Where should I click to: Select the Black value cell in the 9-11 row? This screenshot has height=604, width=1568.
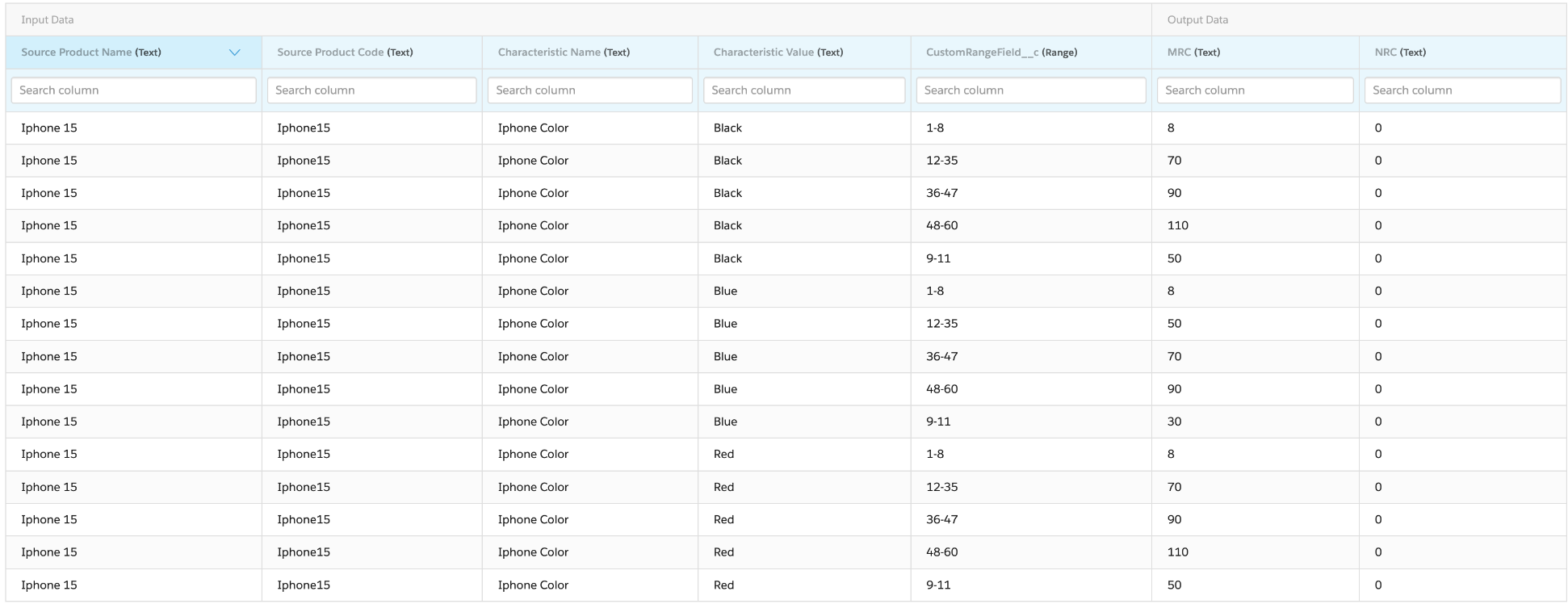(x=804, y=258)
